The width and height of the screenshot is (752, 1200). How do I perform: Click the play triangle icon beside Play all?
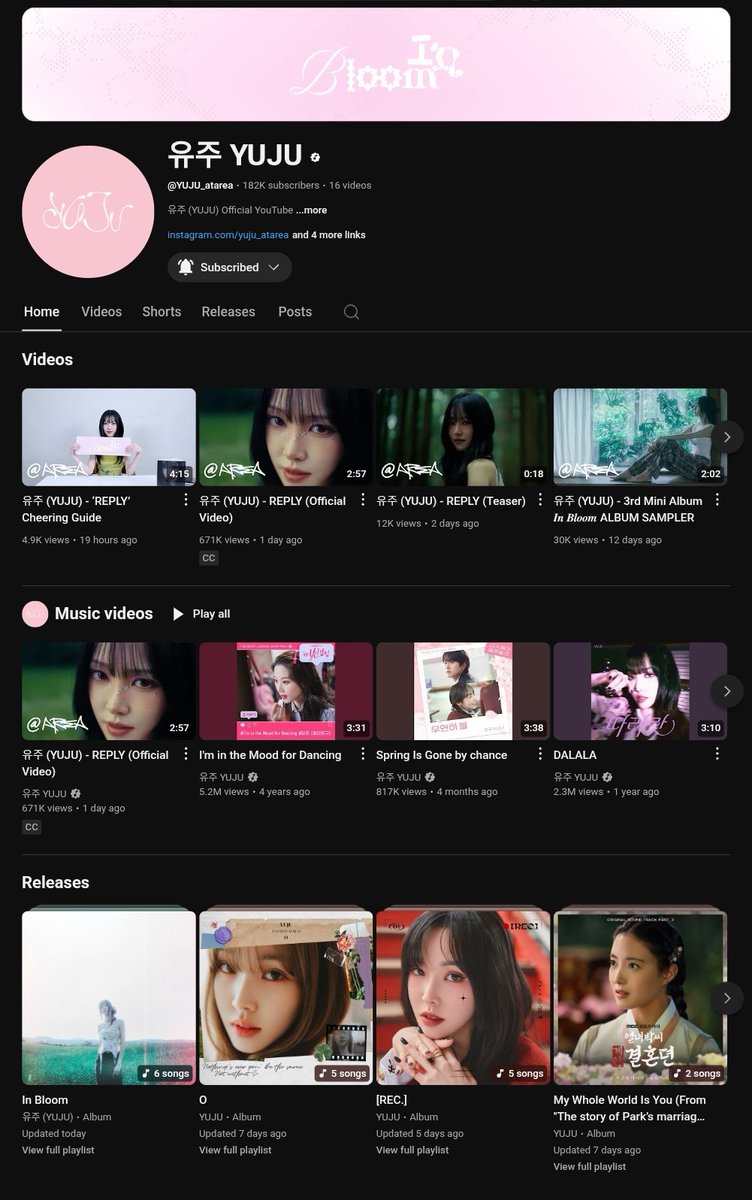point(178,614)
